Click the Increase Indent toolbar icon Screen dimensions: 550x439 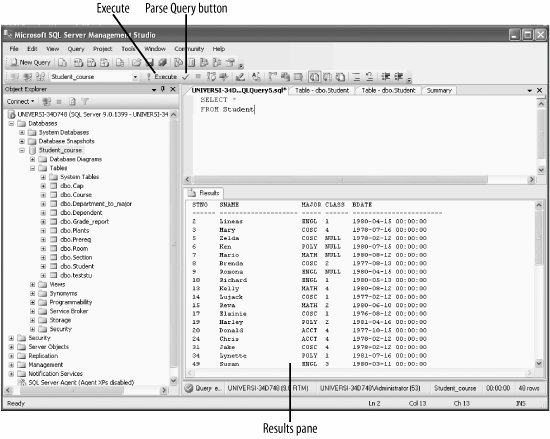click(x=398, y=76)
